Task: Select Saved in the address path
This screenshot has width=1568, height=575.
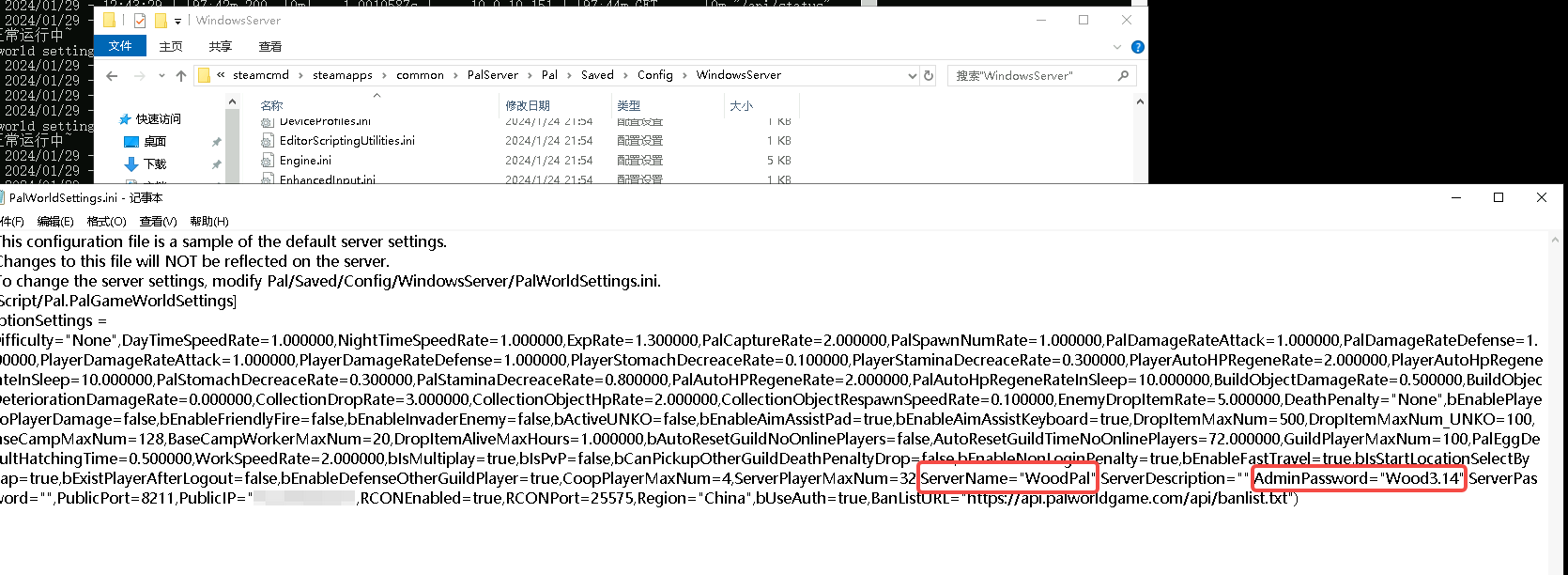Action: click(x=597, y=75)
